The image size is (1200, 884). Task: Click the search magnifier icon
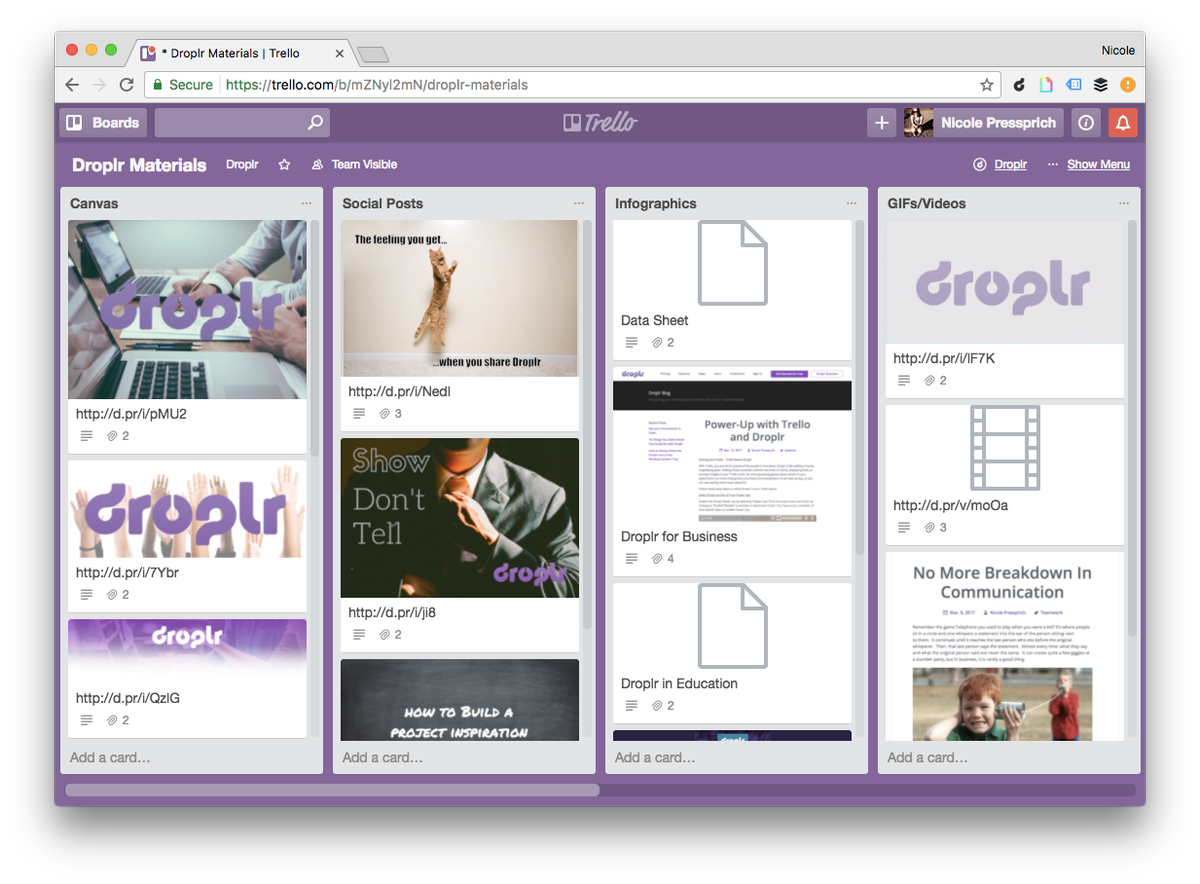tap(315, 123)
